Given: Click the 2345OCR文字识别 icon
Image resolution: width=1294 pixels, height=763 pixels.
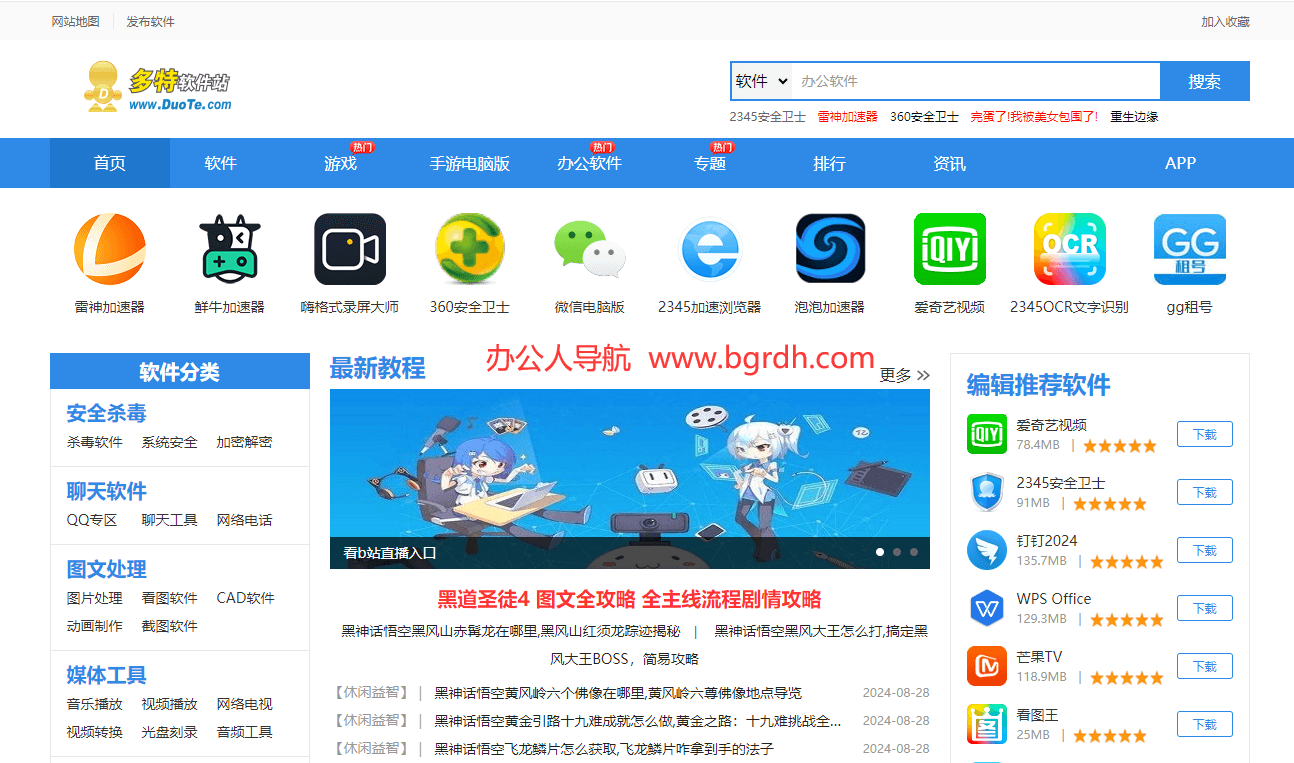Looking at the screenshot, I should click(x=1070, y=249).
